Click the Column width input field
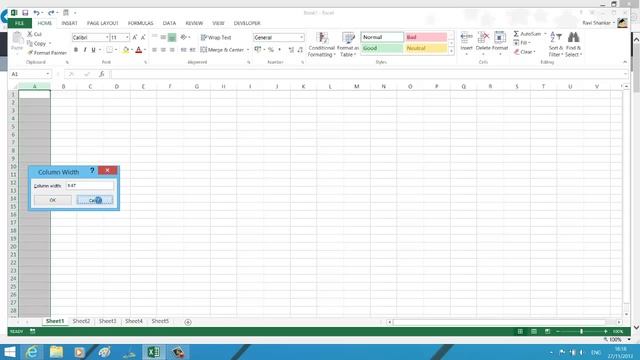Screen dimensions: 640x360 pos(90,186)
